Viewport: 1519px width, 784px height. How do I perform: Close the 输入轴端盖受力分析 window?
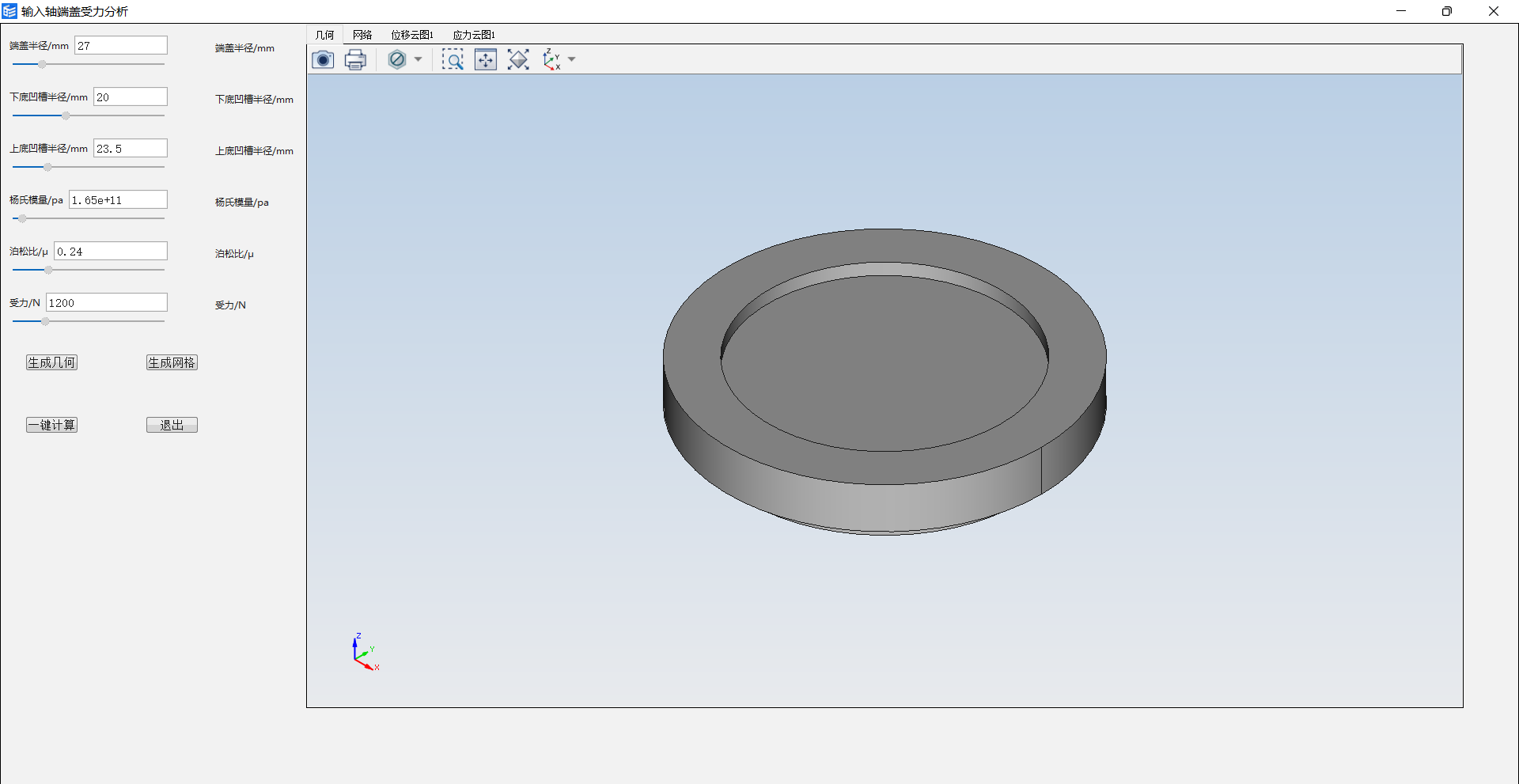point(1494,11)
